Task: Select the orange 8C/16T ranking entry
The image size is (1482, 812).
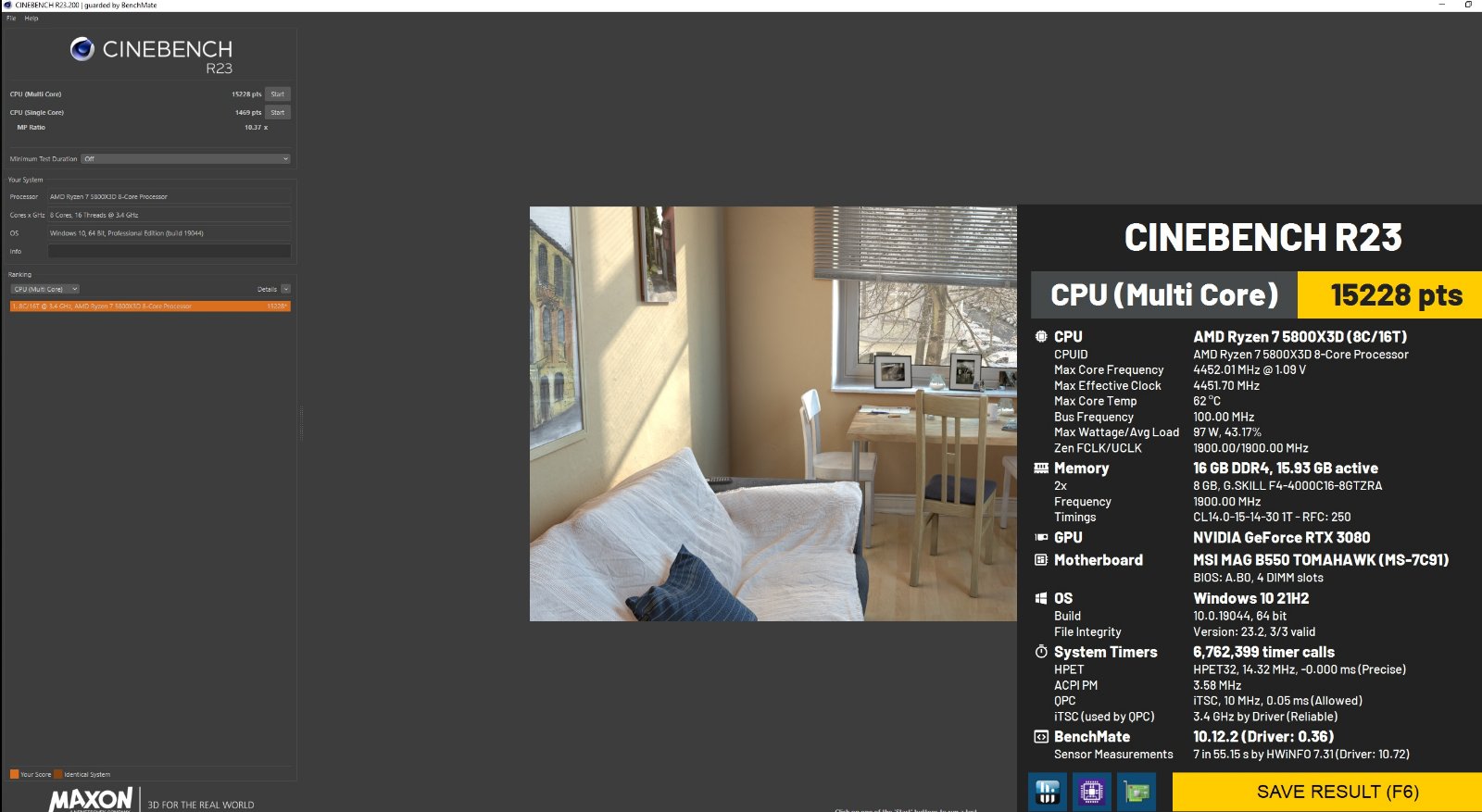Action: 150,306
